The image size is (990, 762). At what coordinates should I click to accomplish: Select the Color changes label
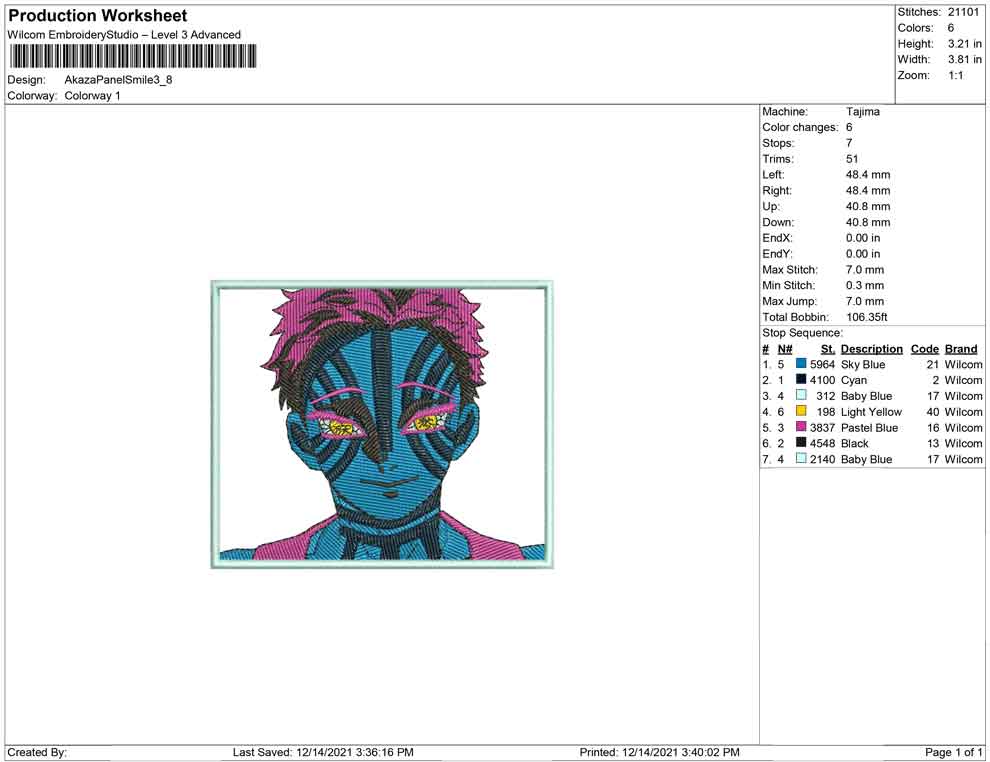click(x=800, y=127)
